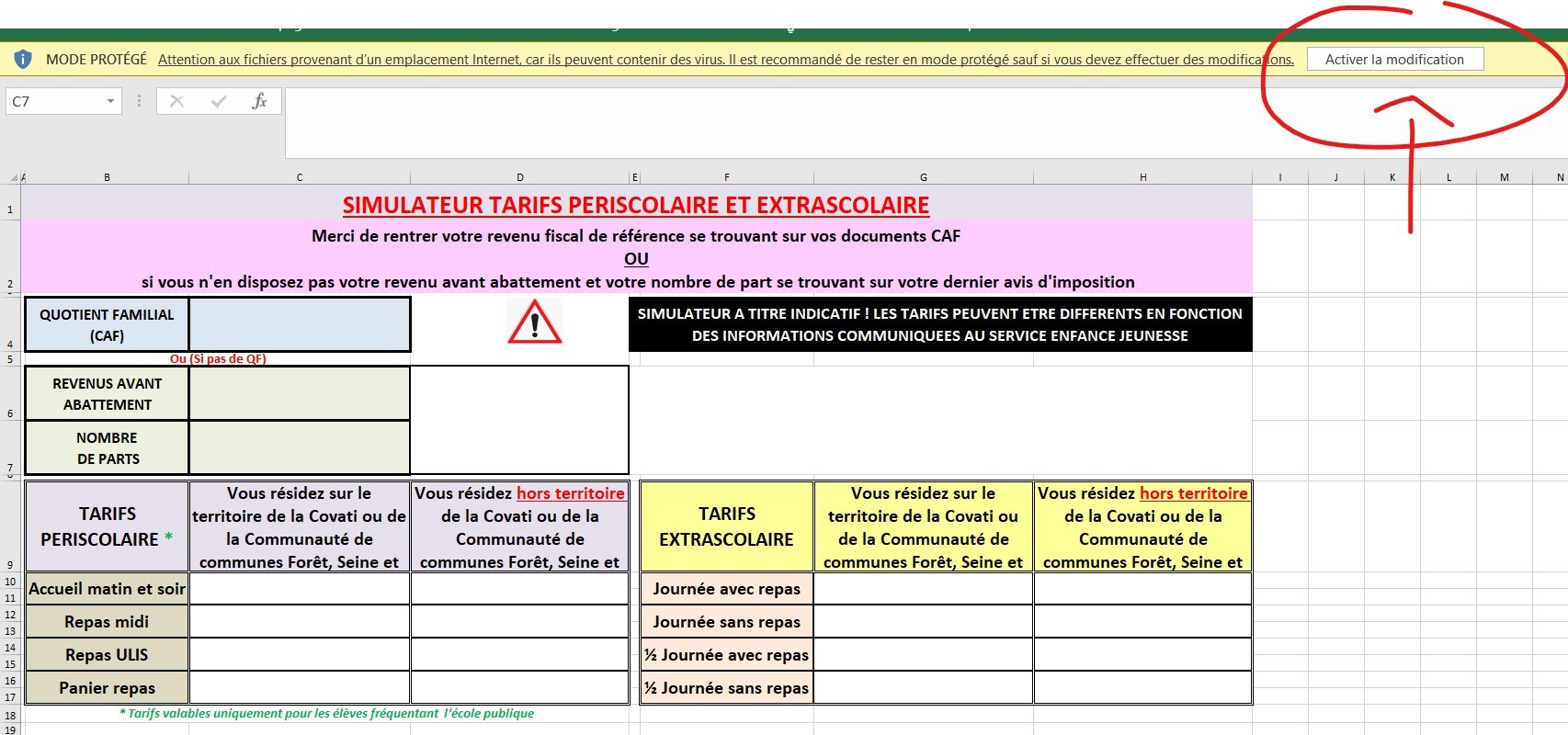Select row 1 header
Screen dimensions: 1568x735
(x=10, y=203)
